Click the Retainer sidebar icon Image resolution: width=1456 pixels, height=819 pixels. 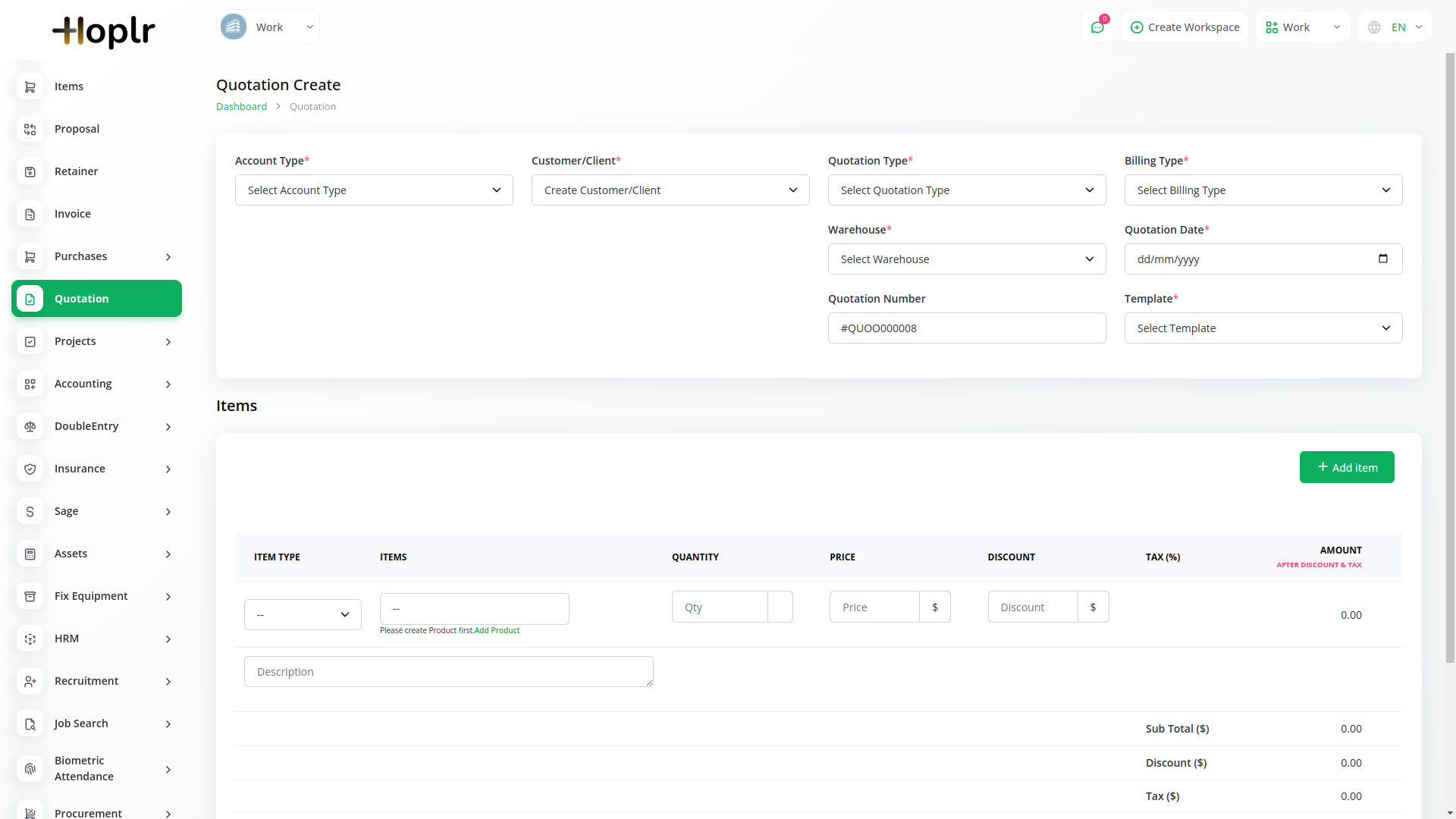pos(30,171)
